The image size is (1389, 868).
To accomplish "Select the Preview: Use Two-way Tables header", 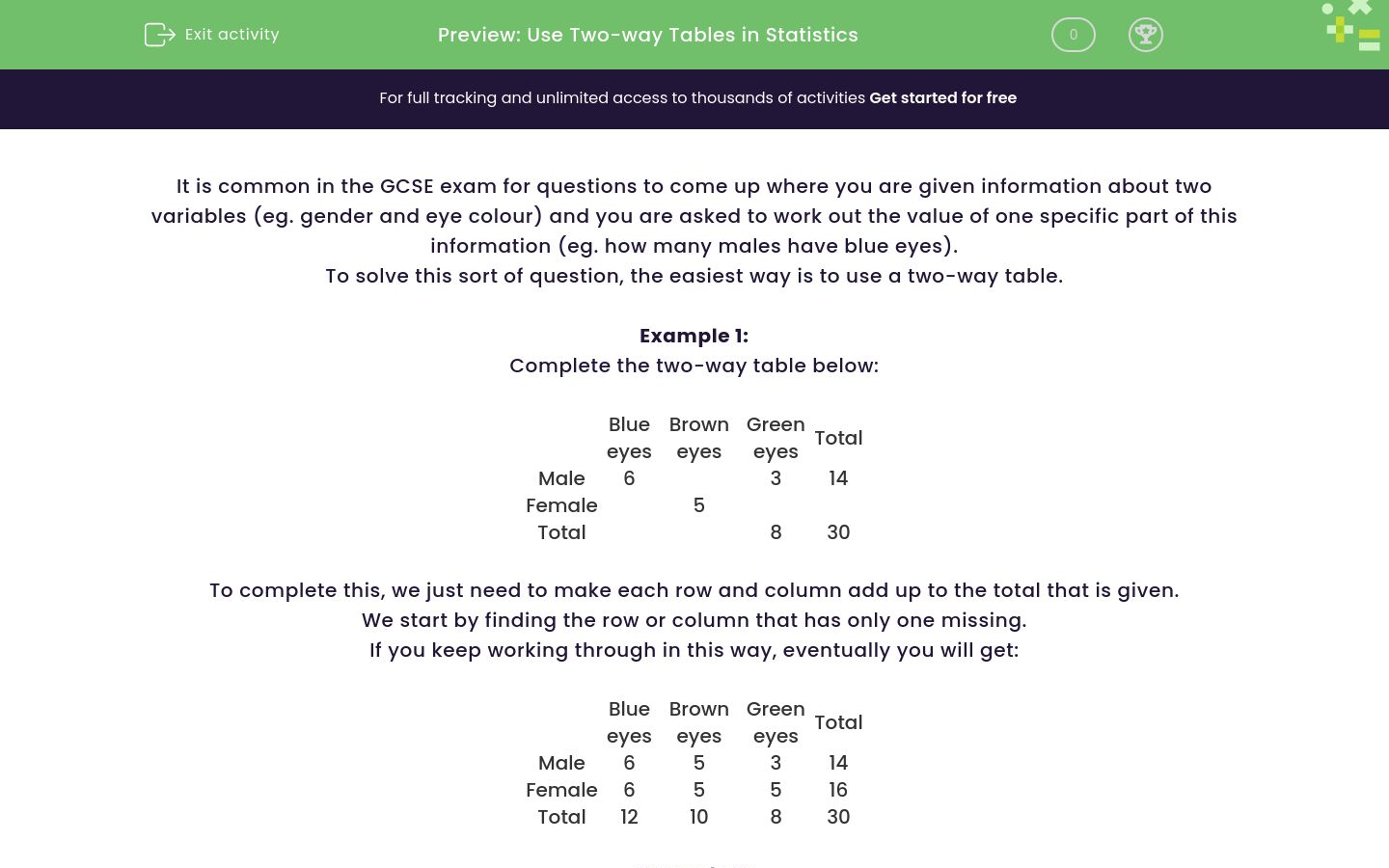I will point(648,35).
